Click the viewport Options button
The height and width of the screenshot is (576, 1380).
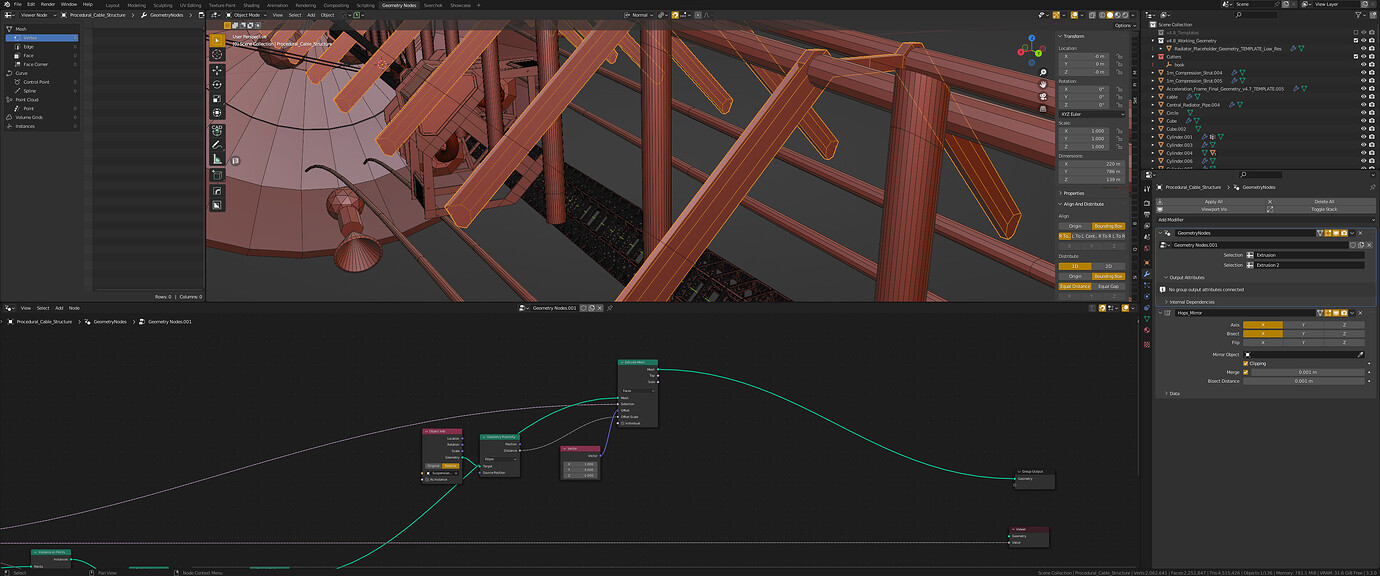tap(1123, 26)
